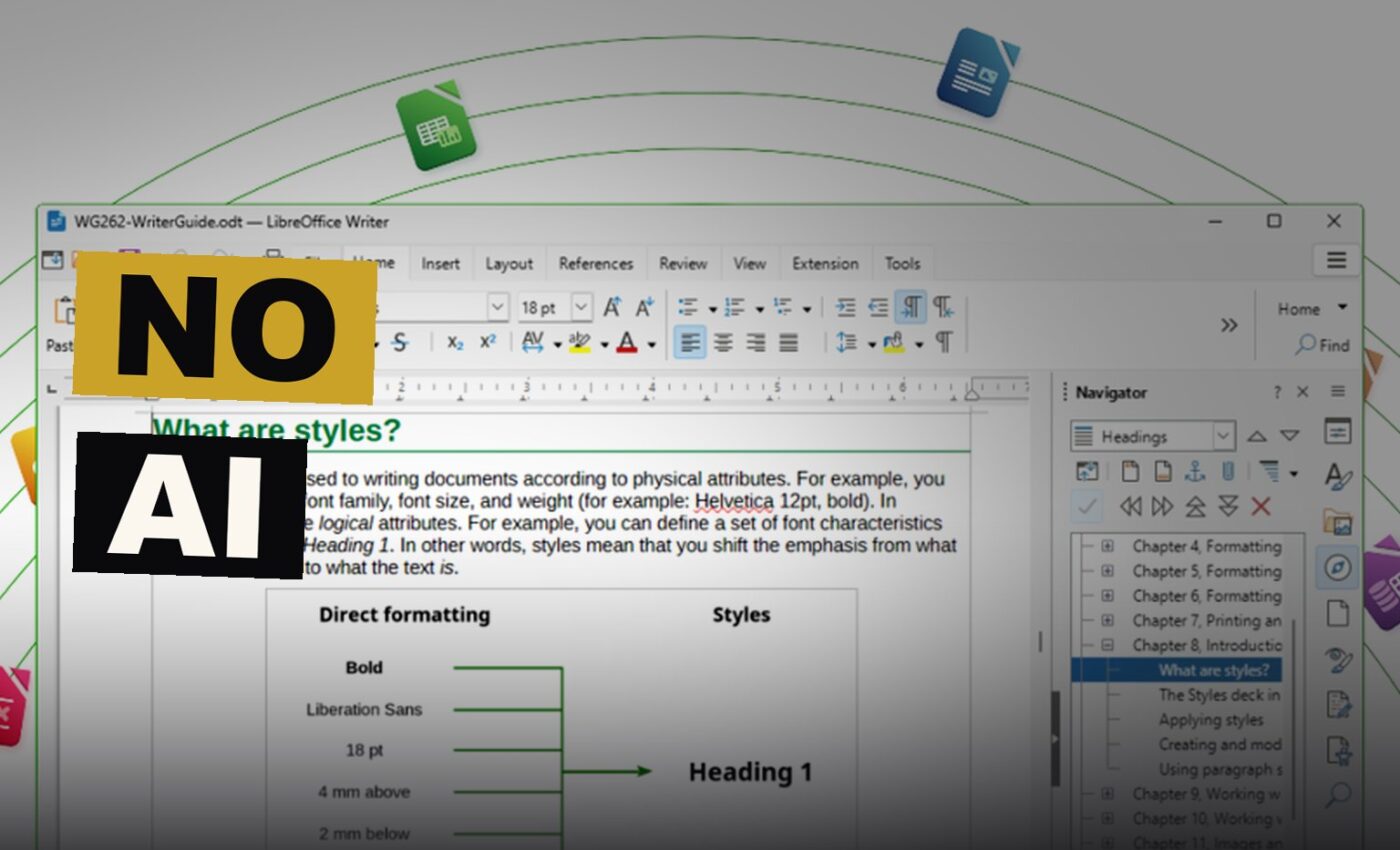The image size is (1400, 850).
Task: Open the highlighting color dropdown arrow
Action: pos(603,345)
